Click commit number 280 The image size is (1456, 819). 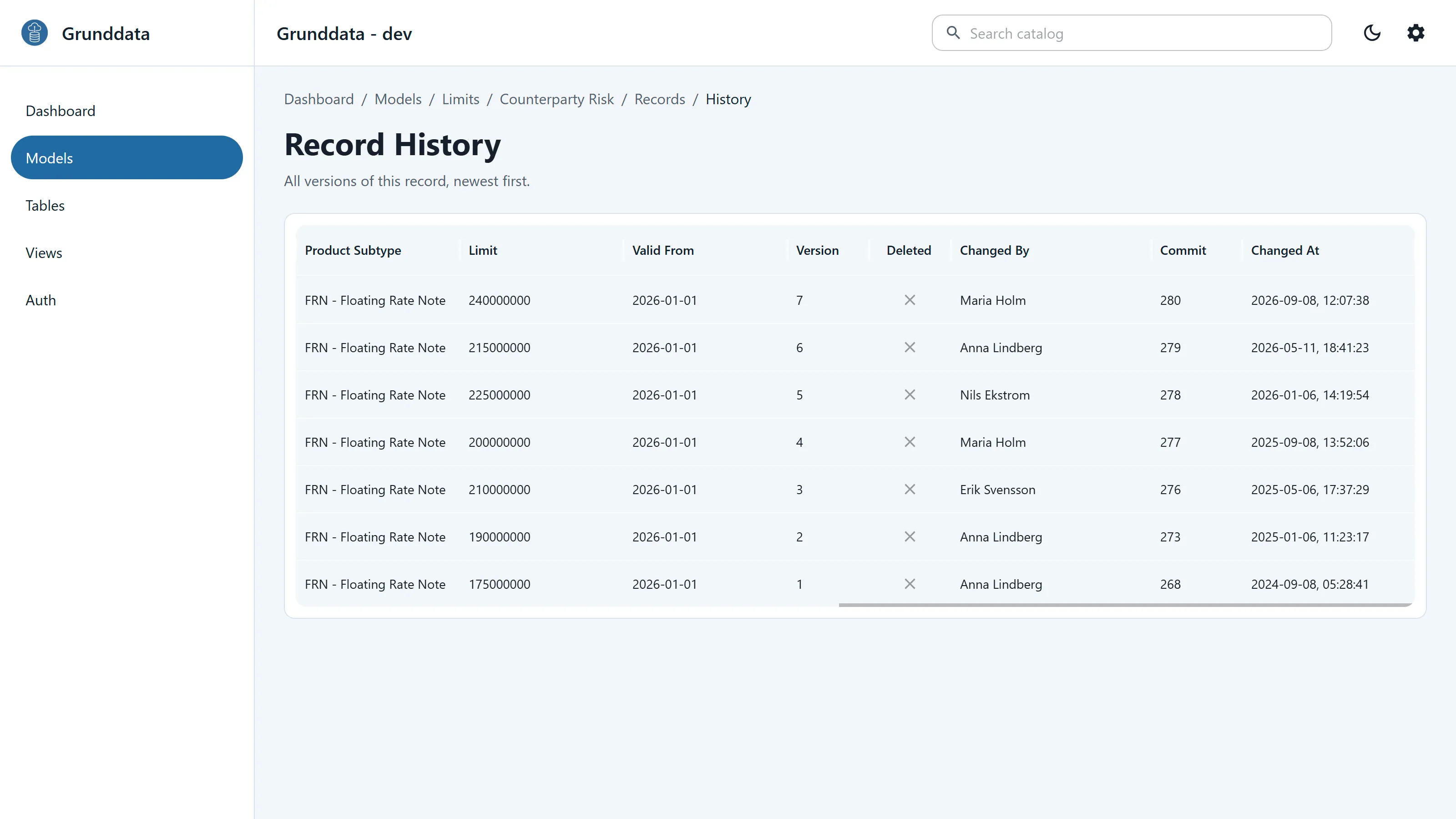(x=1171, y=300)
